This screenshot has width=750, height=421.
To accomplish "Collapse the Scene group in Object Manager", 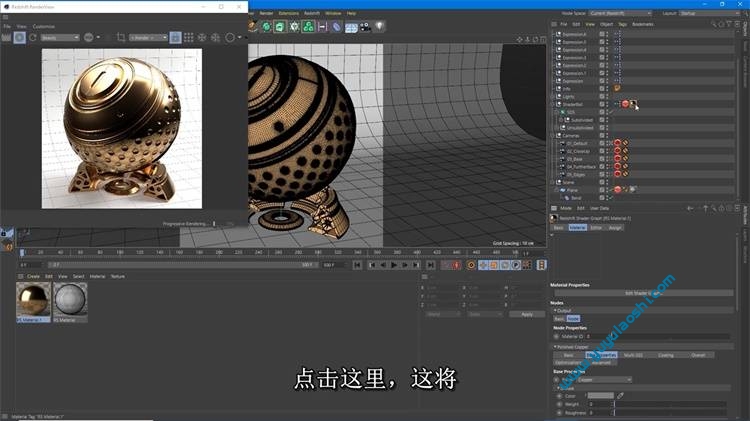I will [x=553, y=182].
